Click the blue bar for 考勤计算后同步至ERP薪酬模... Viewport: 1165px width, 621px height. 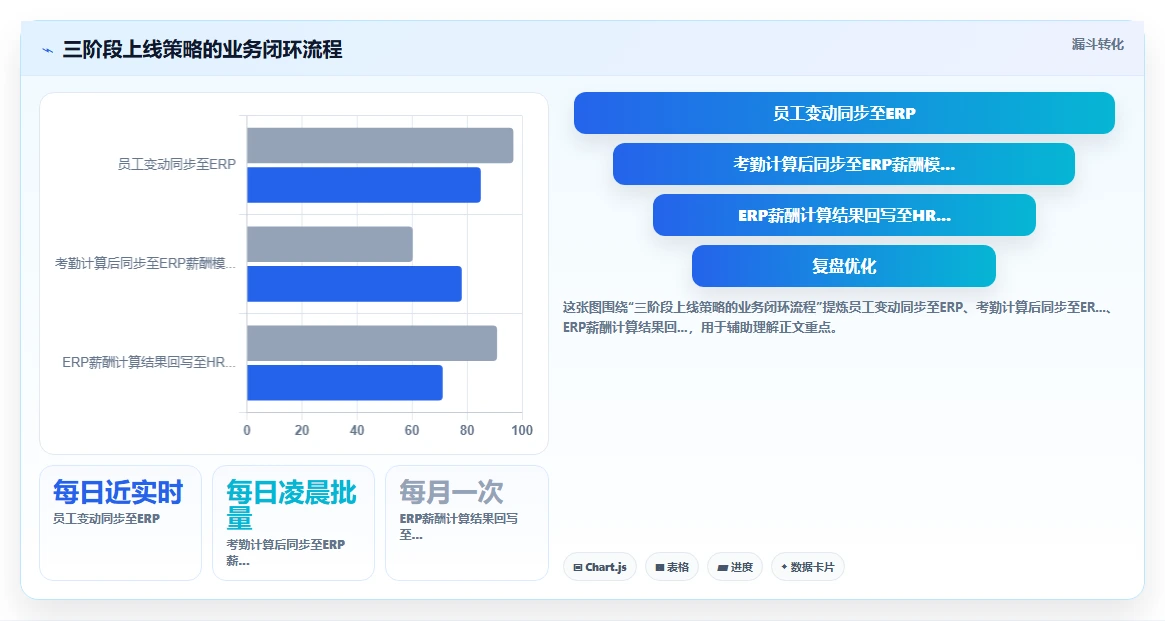click(x=354, y=284)
